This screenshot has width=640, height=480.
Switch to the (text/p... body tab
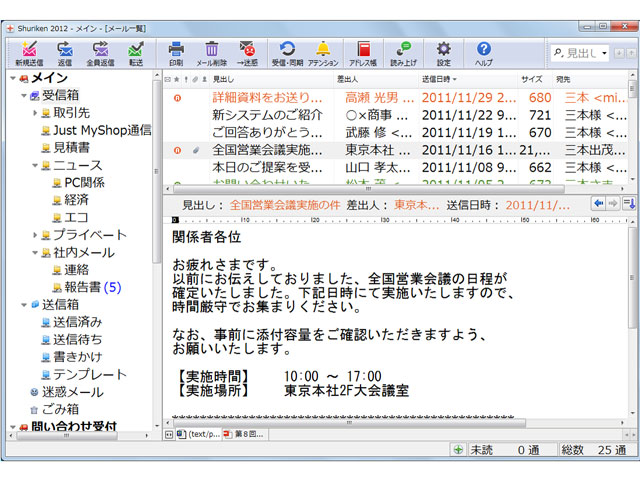[x=199, y=435]
